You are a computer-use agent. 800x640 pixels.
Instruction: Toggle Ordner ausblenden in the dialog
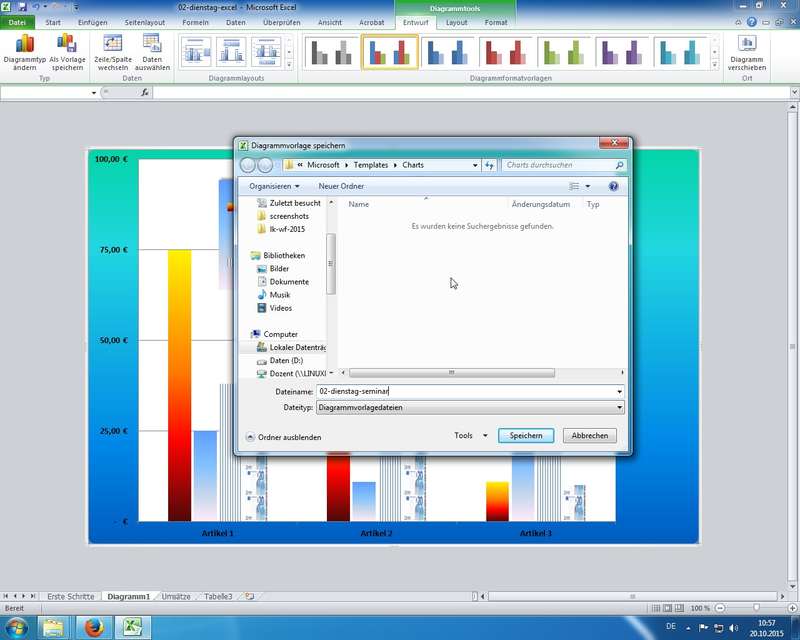(284, 437)
